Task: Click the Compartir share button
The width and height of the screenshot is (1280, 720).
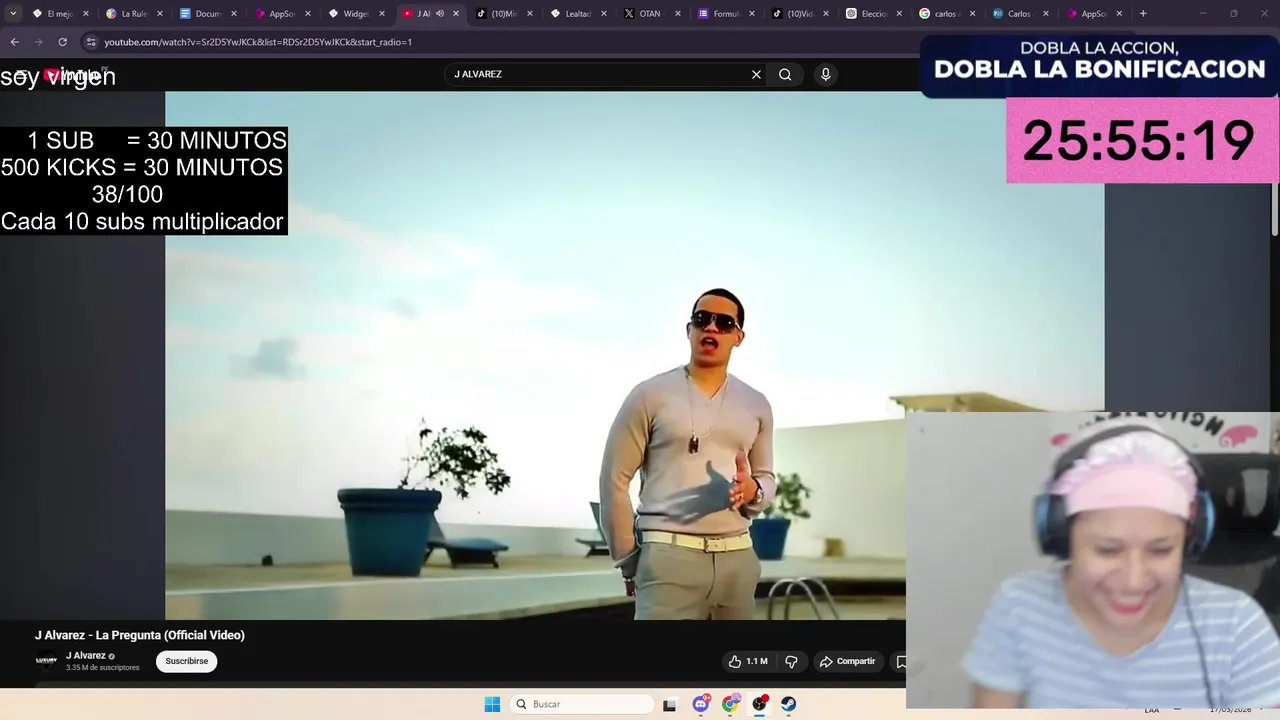Action: click(x=847, y=661)
